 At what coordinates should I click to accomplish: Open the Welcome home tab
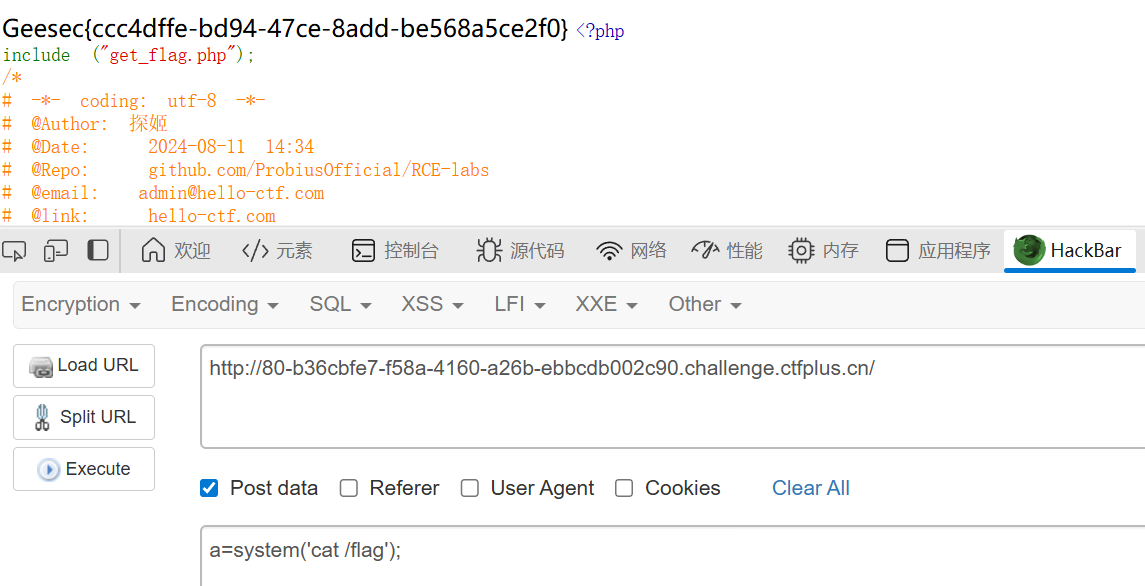pyautogui.click(x=176, y=250)
